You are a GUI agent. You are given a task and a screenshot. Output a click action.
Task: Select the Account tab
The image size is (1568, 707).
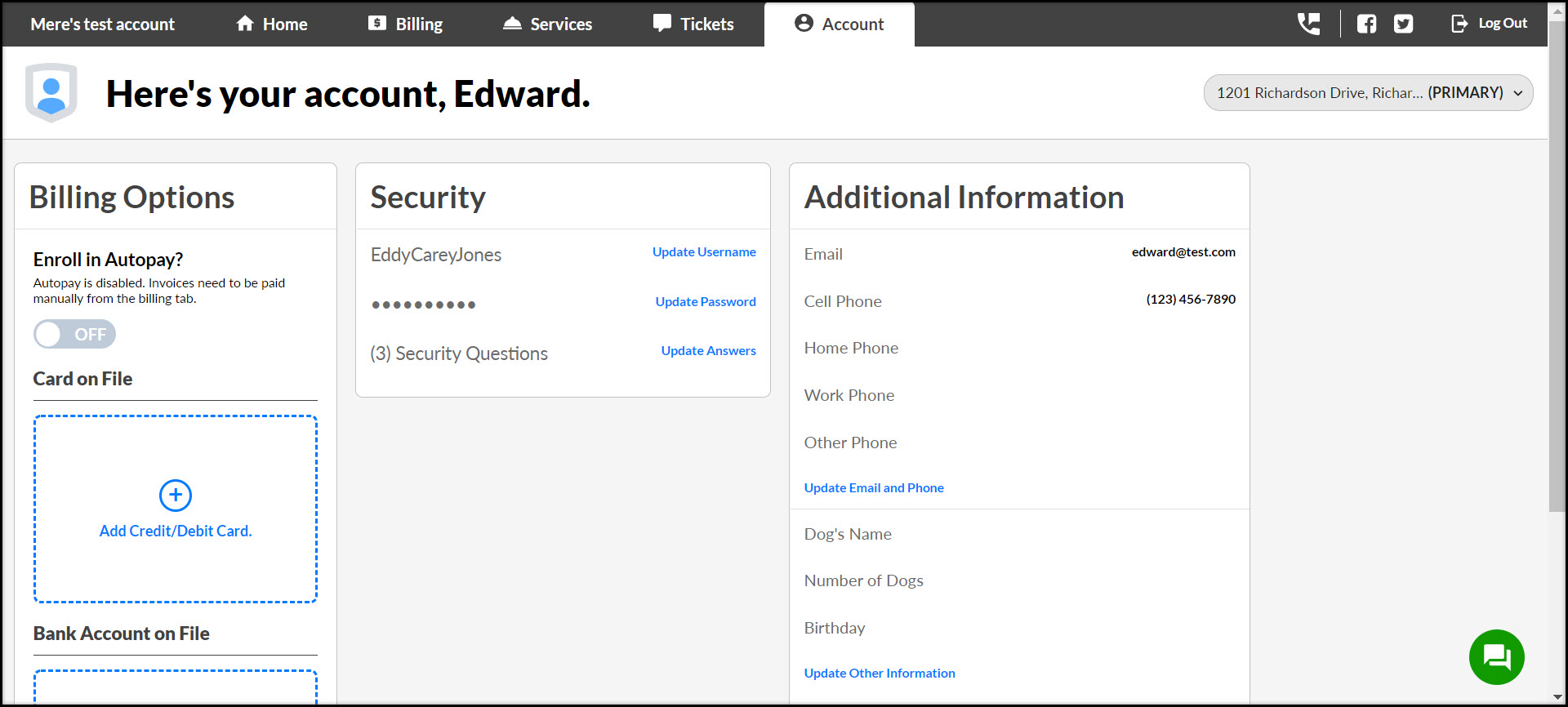(839, 24)
